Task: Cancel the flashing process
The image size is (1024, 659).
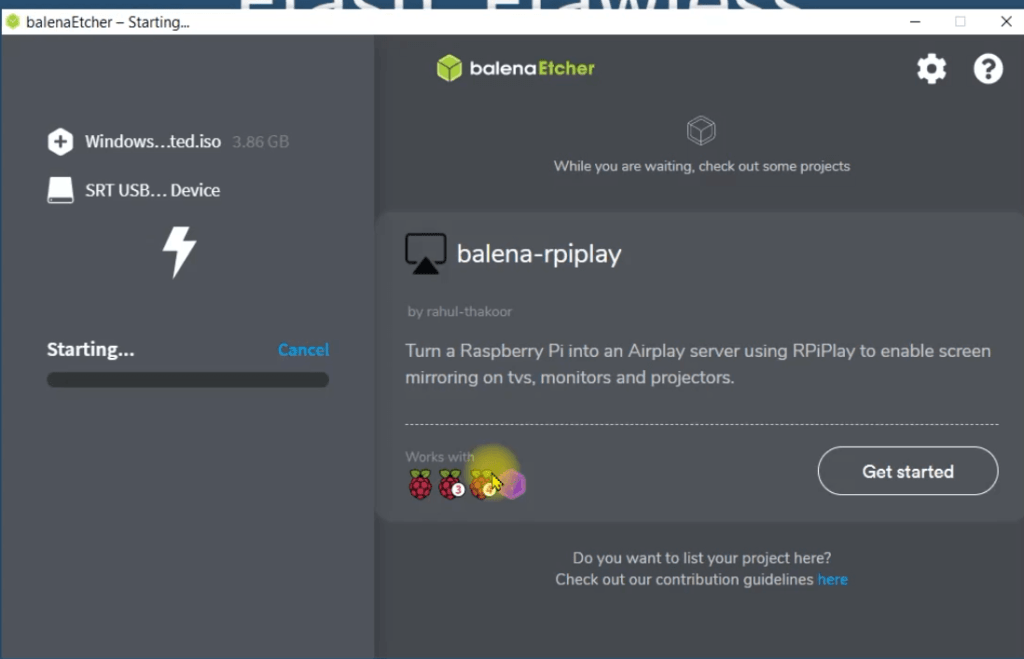Action: click(304, 350)
